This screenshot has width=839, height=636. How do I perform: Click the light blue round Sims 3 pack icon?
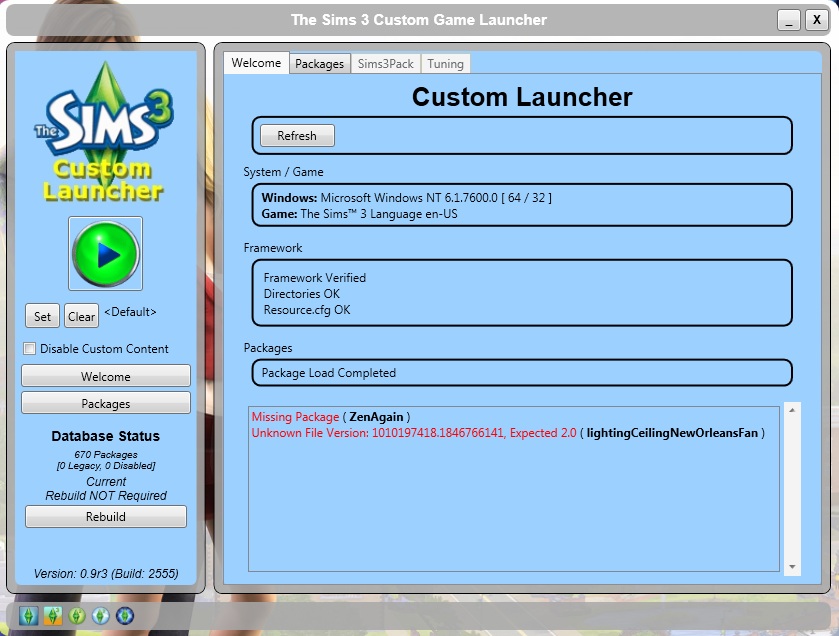(x=101, y=616)
